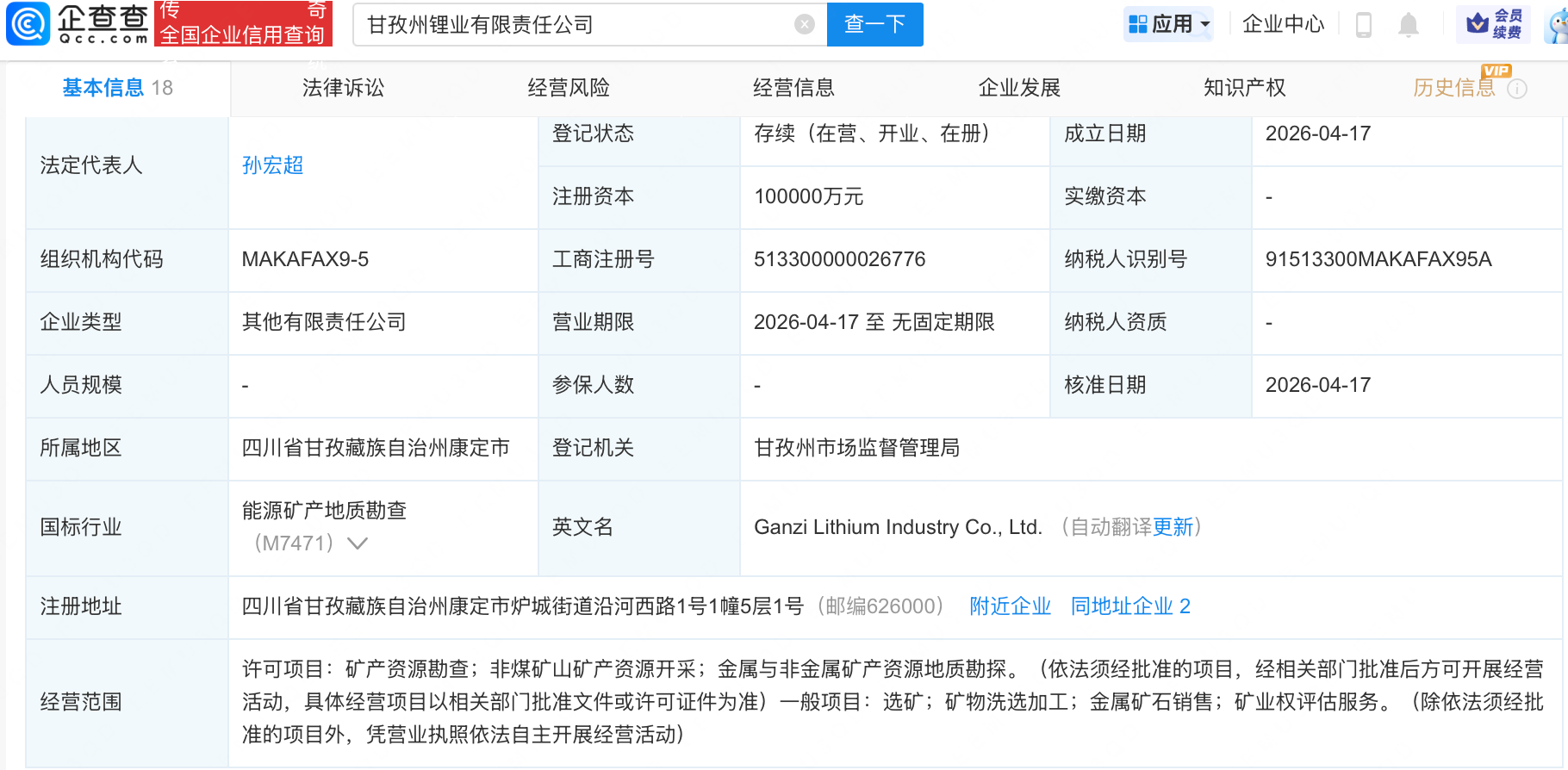Open notifications bell icon
Image resolution: width=1568 pixels, height=770 pixels.
point(1408,25)
